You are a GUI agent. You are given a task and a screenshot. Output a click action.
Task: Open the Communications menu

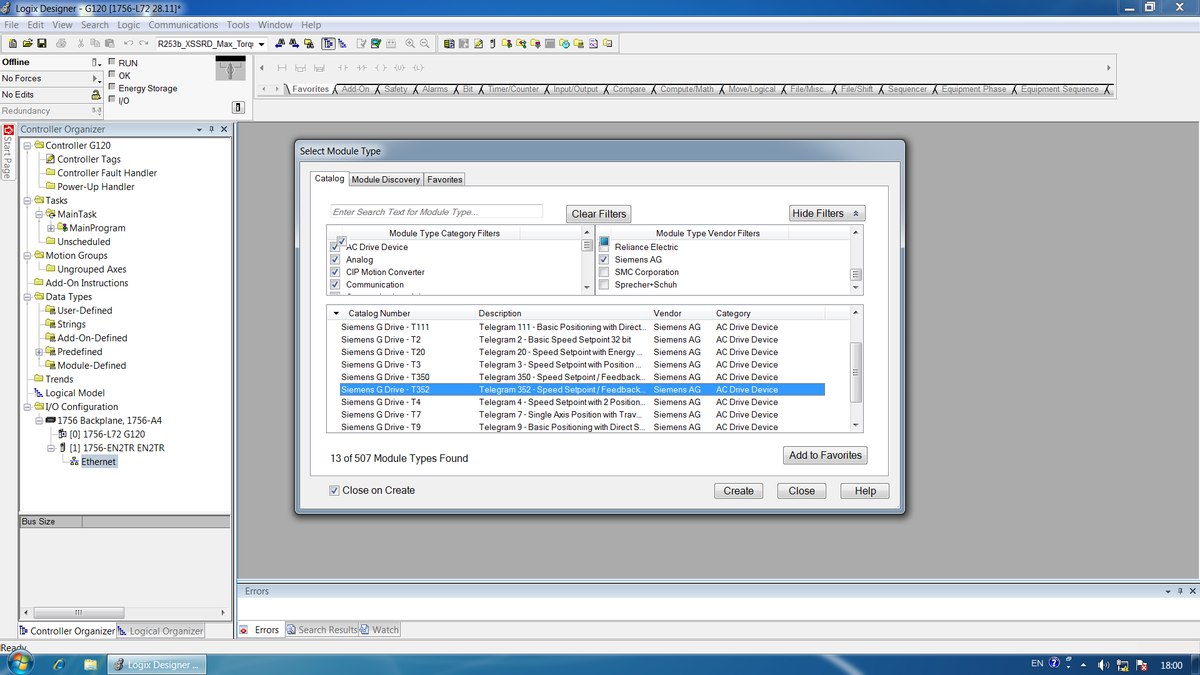(x=183, y=25)
